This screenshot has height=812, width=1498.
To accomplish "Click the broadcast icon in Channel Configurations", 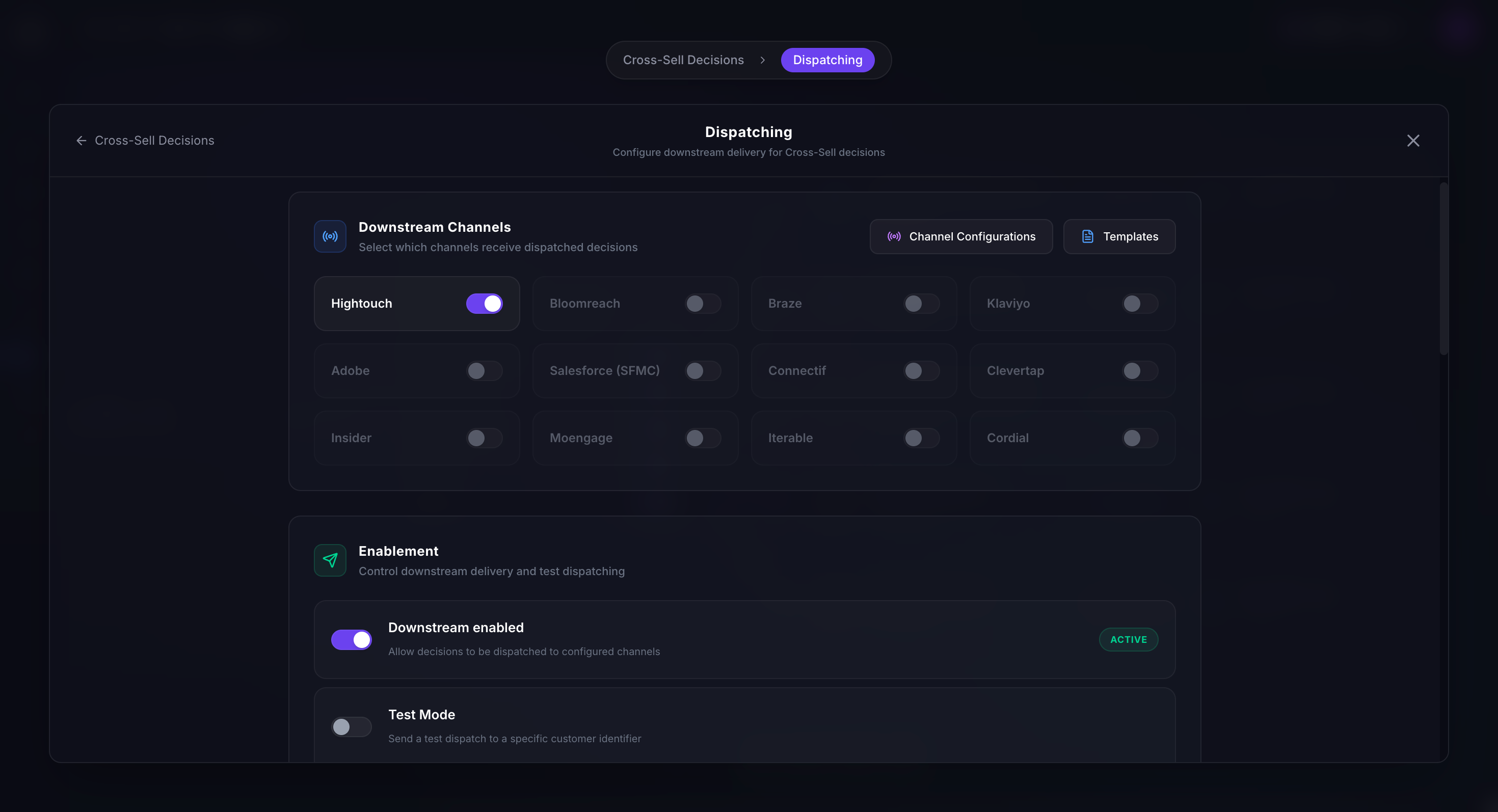I will coord(894,236).
